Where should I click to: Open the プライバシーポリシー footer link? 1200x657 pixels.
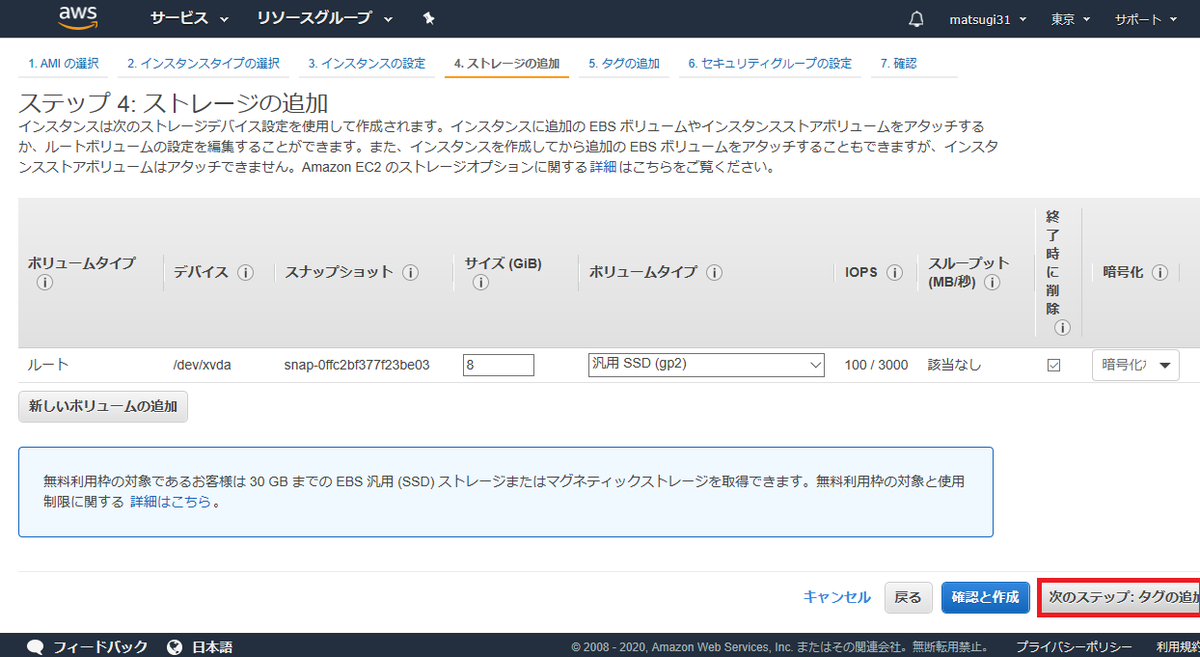pyautogui.click(x=1073, y=647)
